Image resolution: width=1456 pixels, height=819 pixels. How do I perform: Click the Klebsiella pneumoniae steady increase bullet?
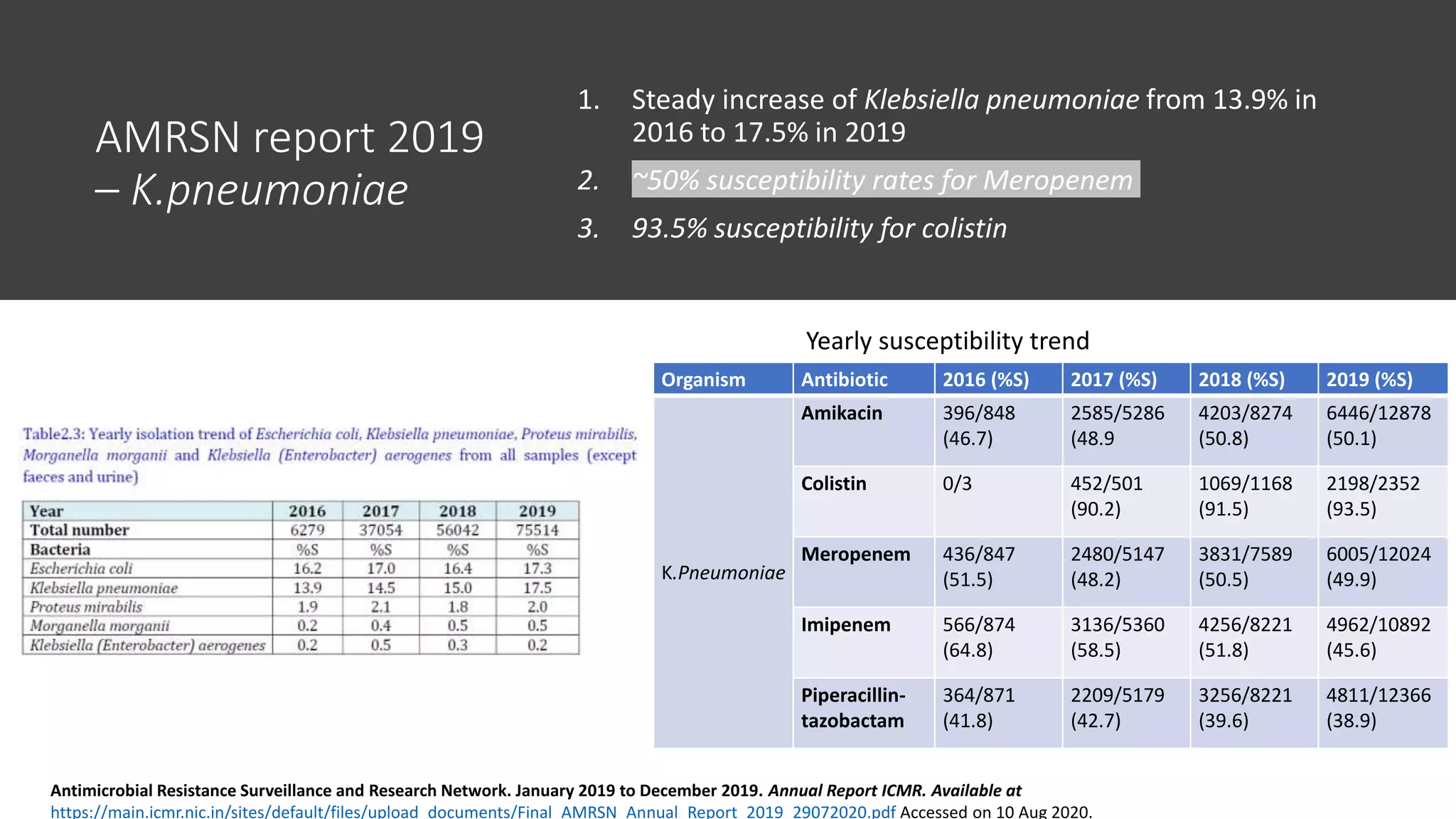click(974, 116)
